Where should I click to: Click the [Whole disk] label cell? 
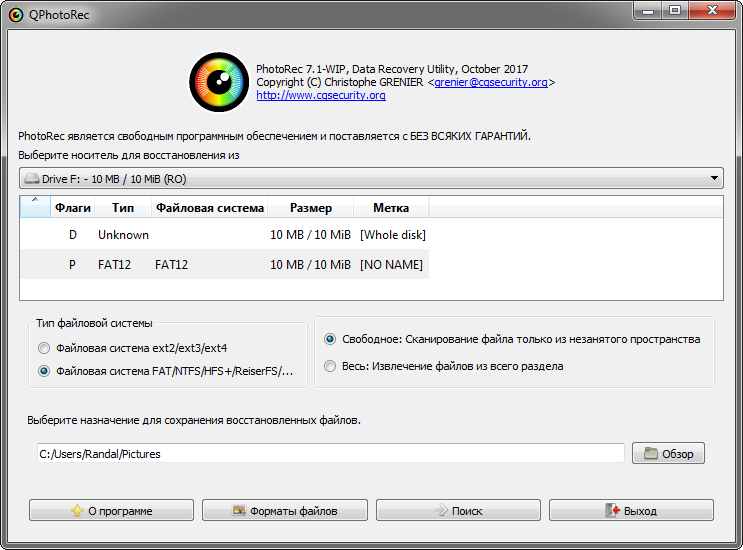393,235
